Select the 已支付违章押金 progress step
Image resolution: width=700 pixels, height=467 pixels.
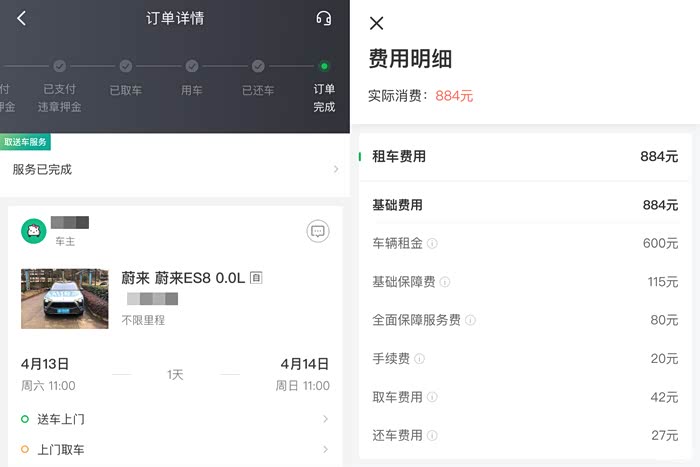pos(59,87)
